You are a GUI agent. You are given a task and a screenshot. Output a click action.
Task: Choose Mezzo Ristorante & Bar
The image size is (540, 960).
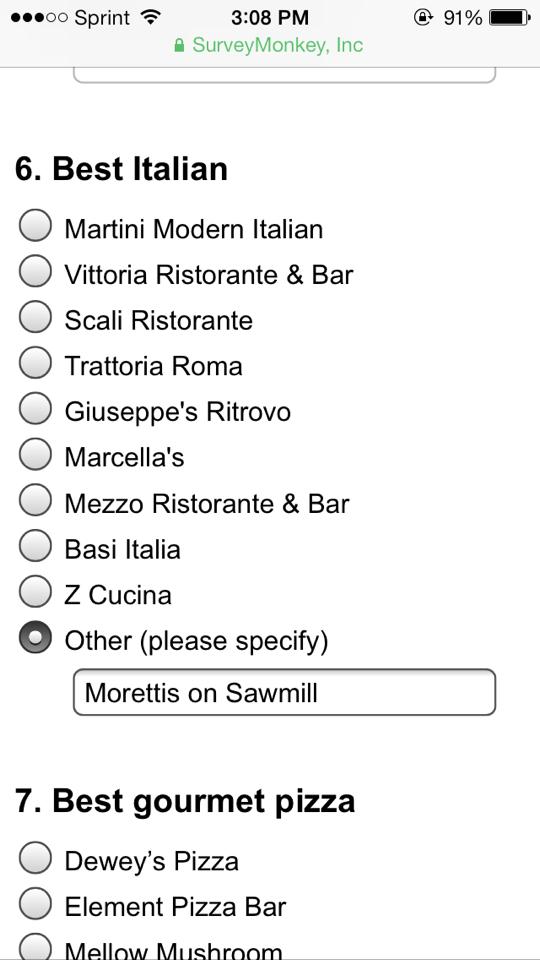point(35,500)
